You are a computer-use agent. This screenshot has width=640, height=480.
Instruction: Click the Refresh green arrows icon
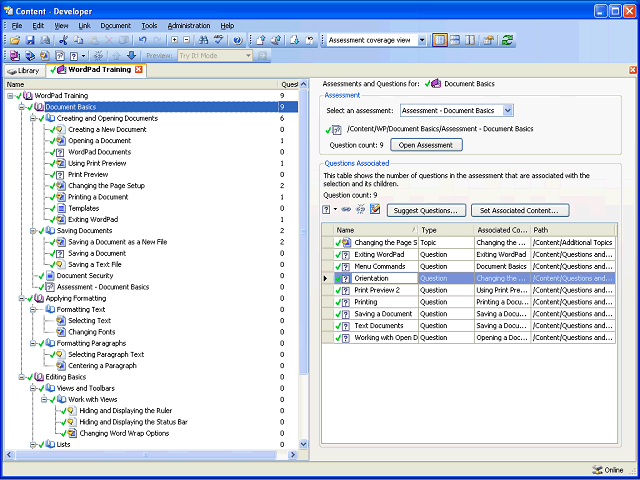(x=507, y=40)
